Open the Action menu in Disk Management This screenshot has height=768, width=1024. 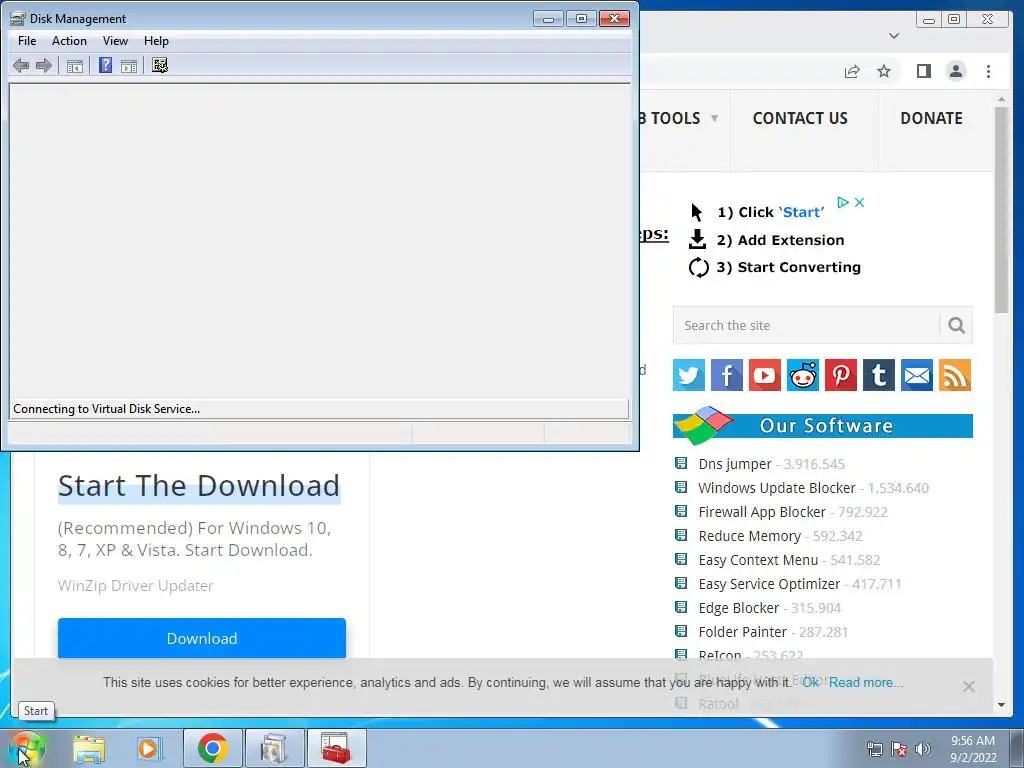69,40
